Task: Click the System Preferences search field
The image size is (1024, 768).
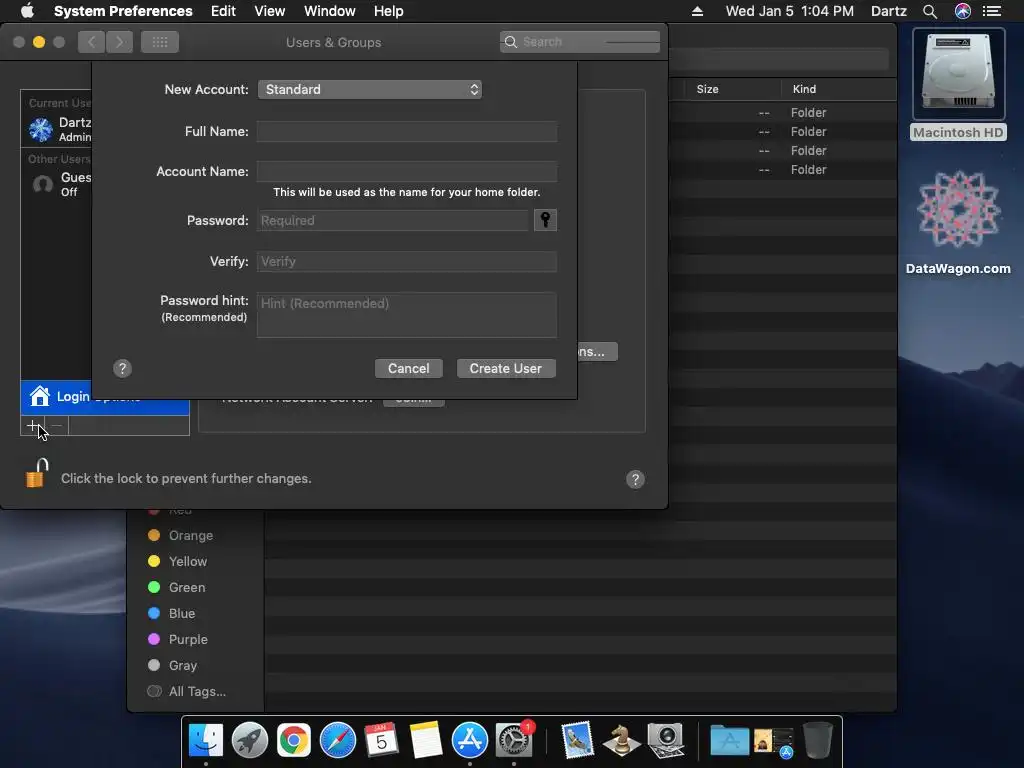Action: point(580,42)
